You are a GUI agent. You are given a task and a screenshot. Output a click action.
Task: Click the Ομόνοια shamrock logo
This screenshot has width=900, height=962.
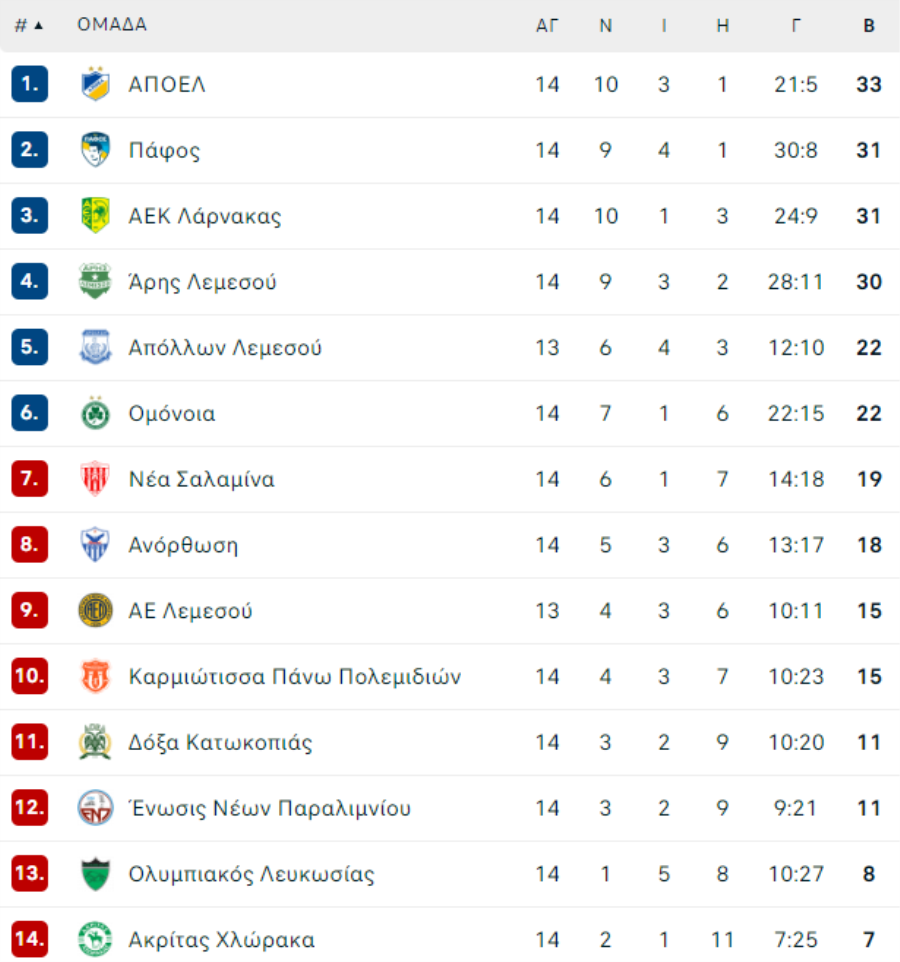95,413
